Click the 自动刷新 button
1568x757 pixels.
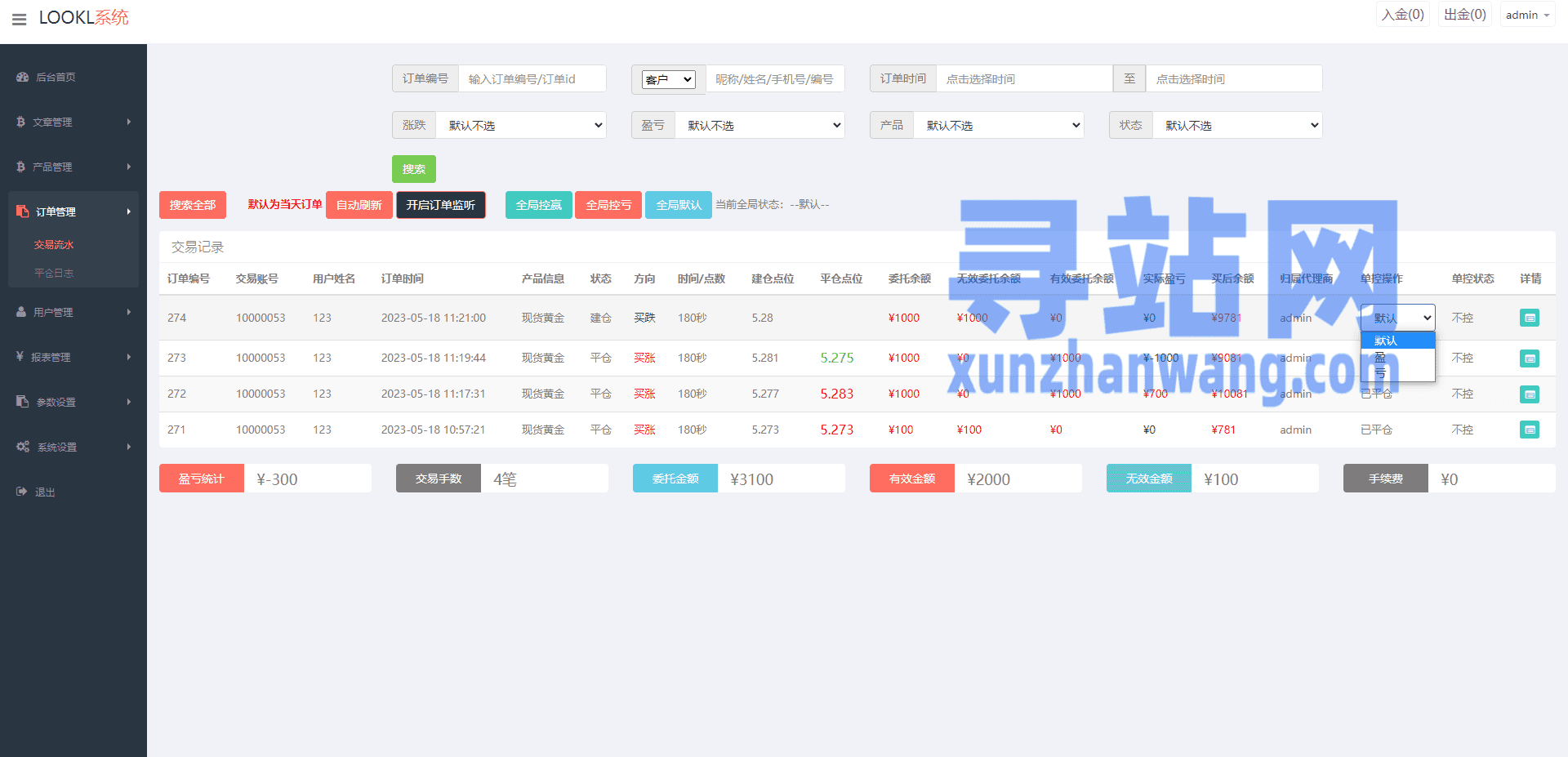tap(359, 205)
